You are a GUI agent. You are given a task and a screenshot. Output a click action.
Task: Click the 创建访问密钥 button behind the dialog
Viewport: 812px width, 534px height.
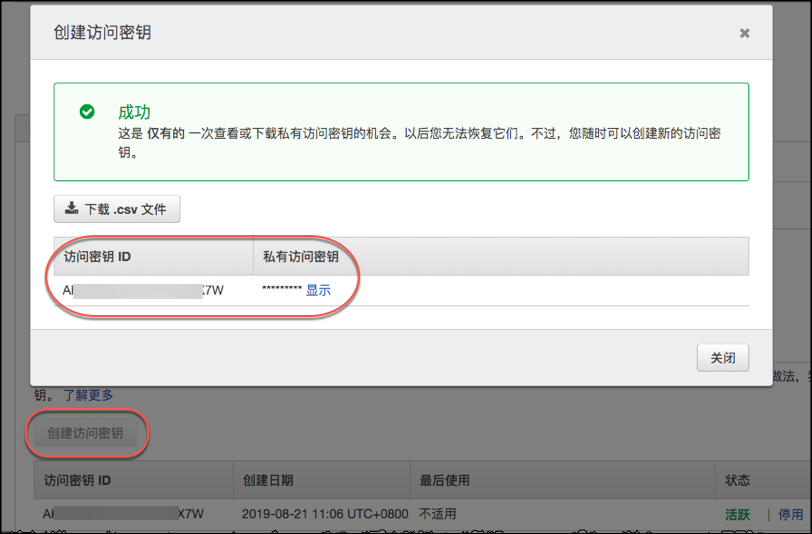pyautogui.click(x=85, y=433)
